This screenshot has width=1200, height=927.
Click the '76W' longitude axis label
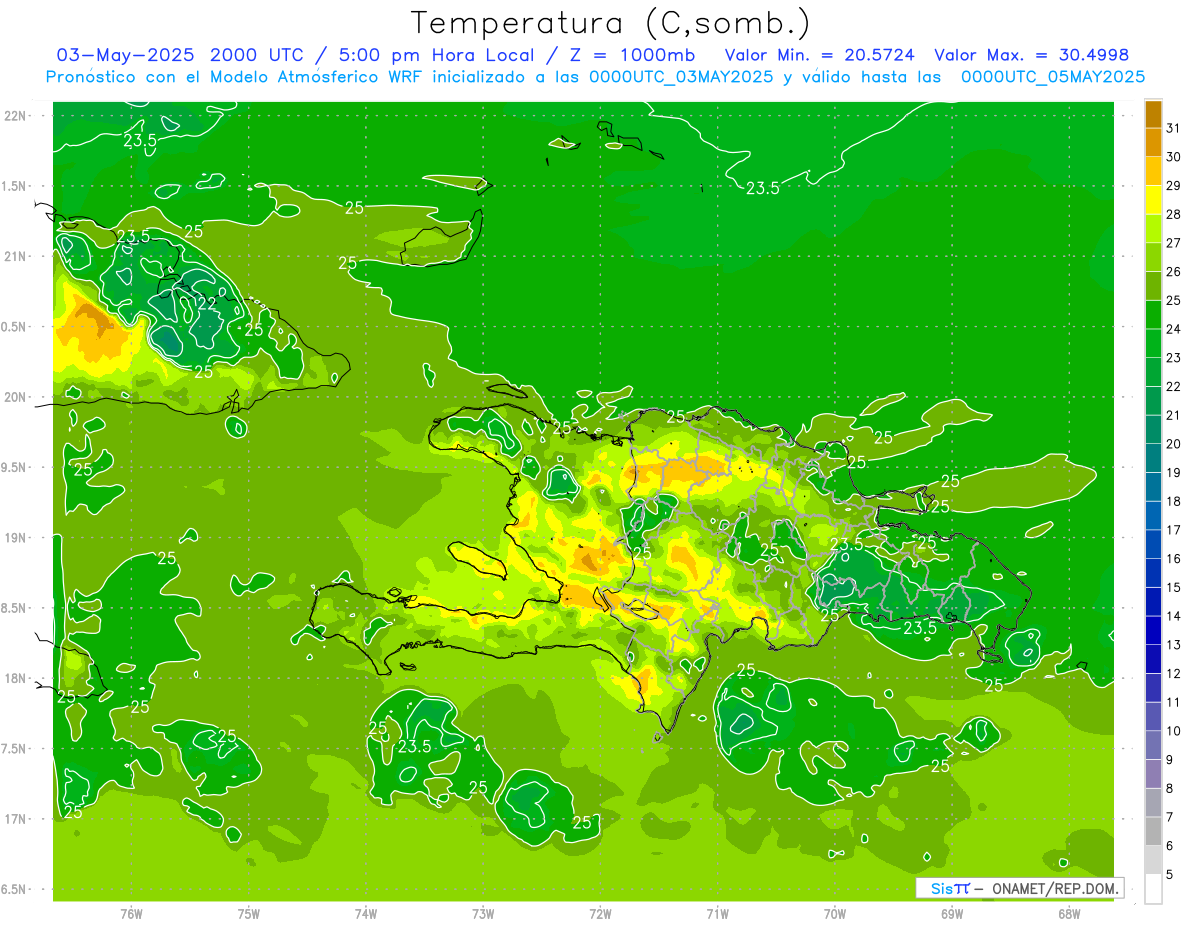pos(131,913)
